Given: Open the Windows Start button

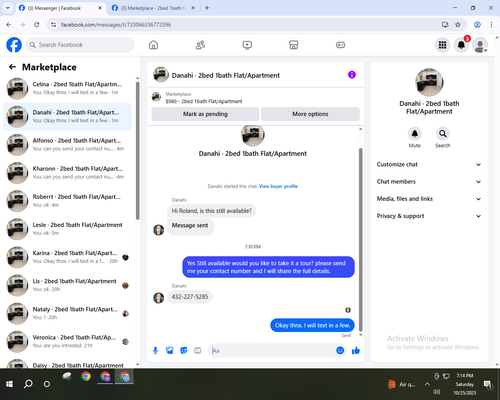Looking at the screenshot, I should click(x=9, y=384).
